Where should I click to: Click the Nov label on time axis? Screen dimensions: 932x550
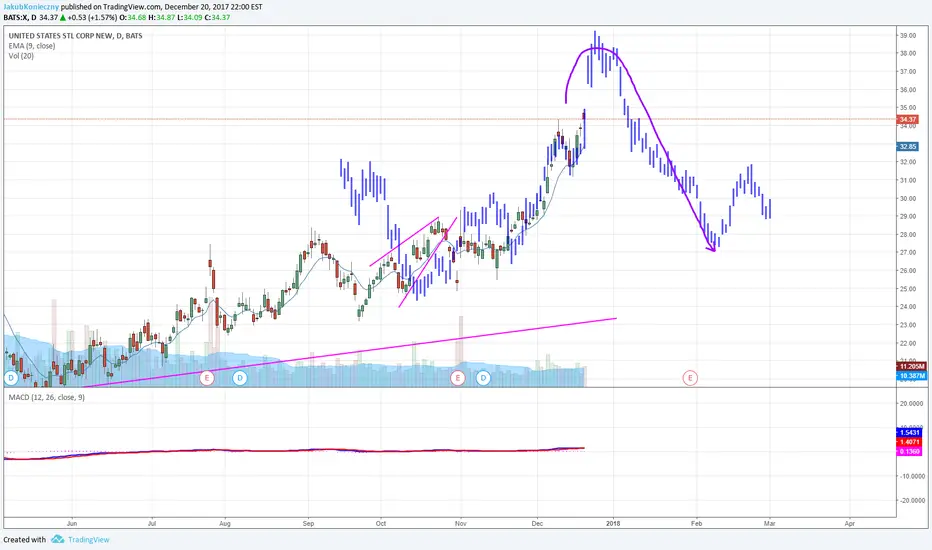pos(460,524)
